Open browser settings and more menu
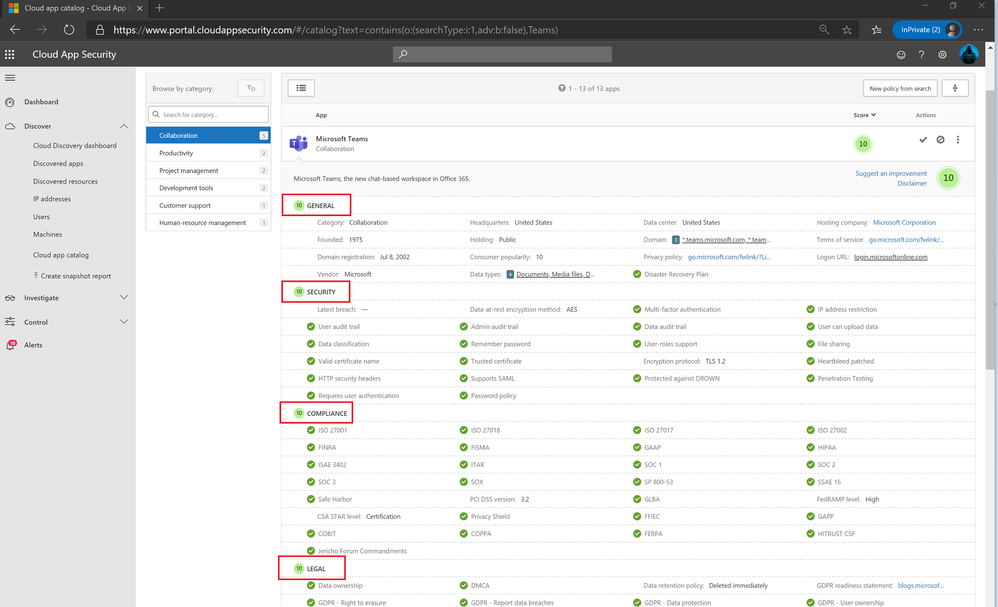The height and width of the screenshot is (607, 998). (x=978, y=30)
